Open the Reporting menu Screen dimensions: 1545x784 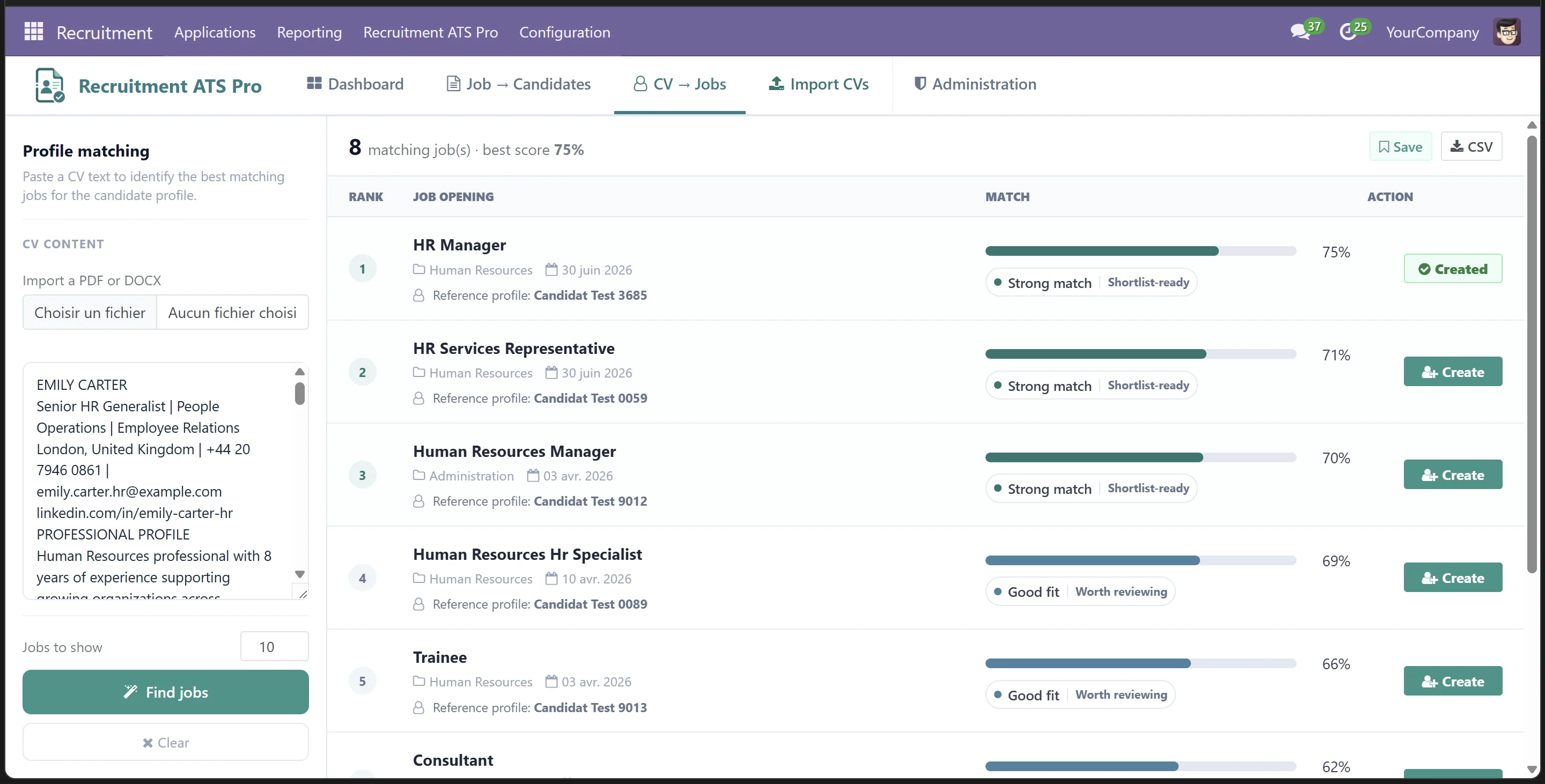(x=310, y=32)
